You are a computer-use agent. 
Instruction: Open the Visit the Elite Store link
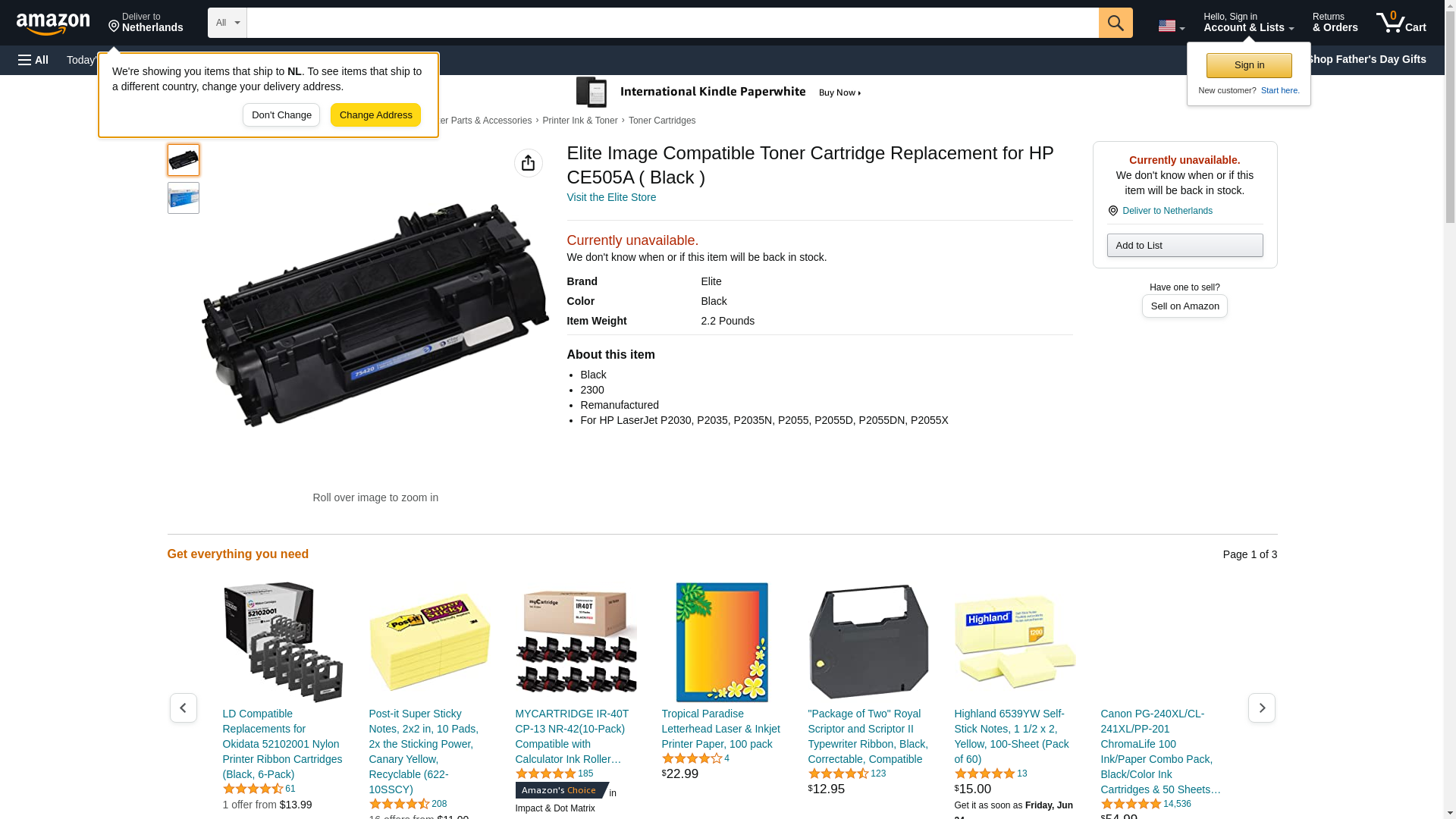[611, 197]
